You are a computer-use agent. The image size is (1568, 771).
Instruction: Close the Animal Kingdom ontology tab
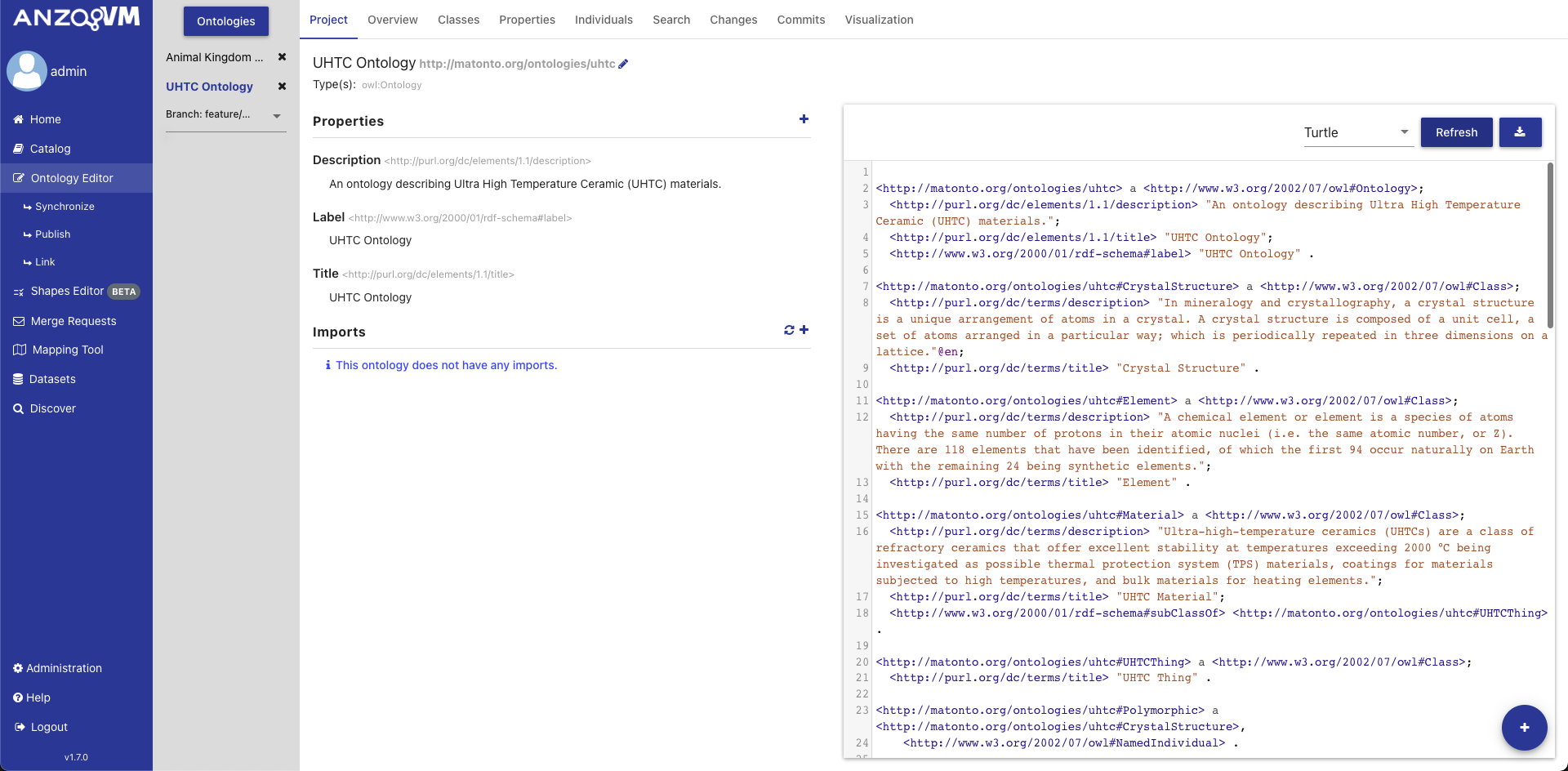(282, 57)
